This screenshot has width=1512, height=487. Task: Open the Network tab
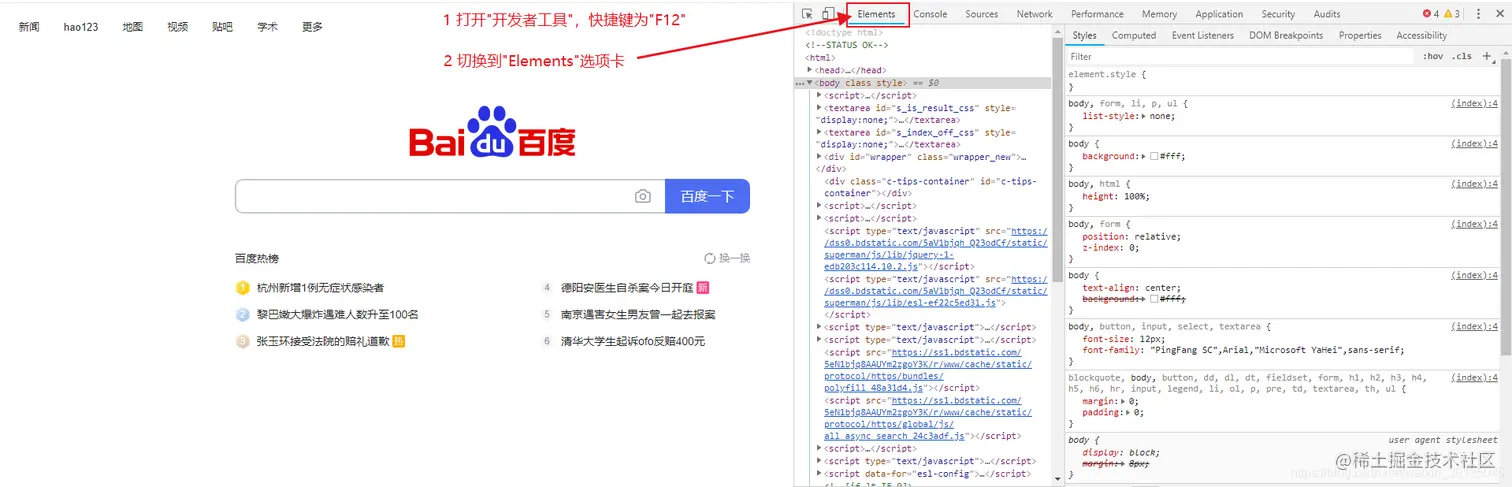1034,14
